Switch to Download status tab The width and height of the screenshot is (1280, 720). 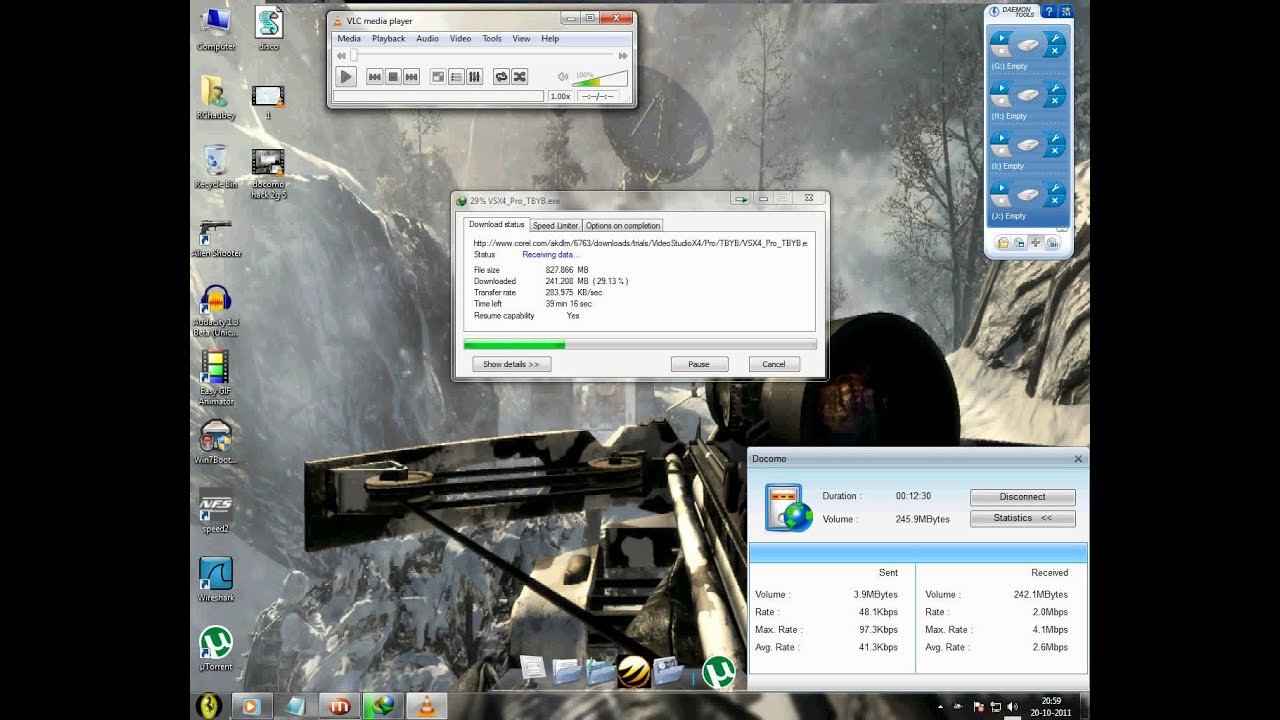[497, 225]
